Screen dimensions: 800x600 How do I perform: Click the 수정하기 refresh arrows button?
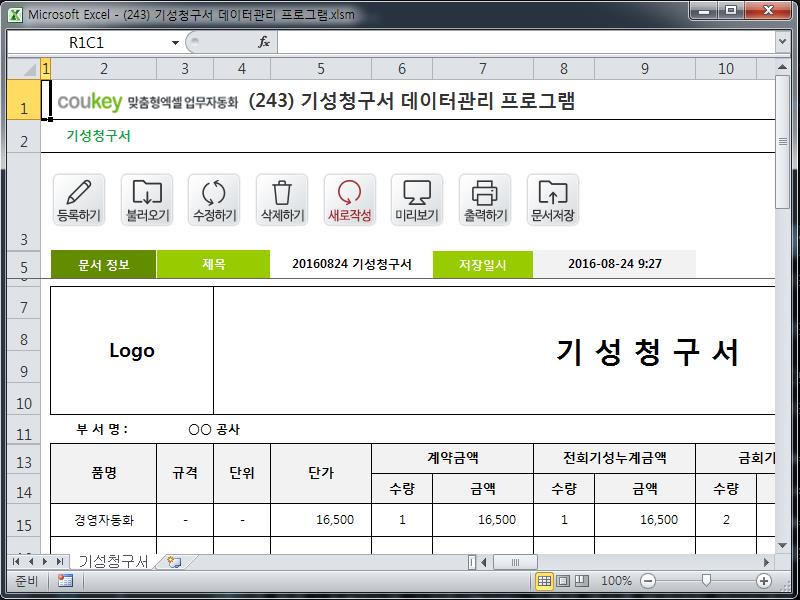214,200
